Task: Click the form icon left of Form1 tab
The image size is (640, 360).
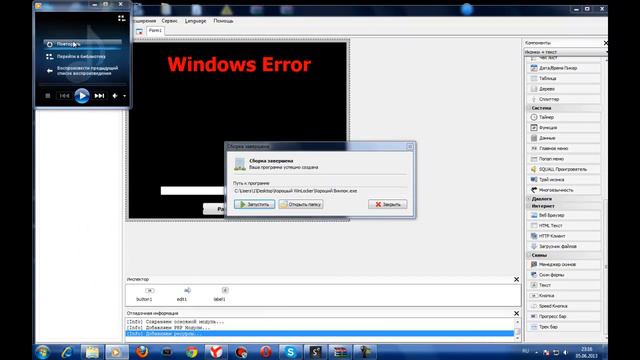Action: [139, 31]
